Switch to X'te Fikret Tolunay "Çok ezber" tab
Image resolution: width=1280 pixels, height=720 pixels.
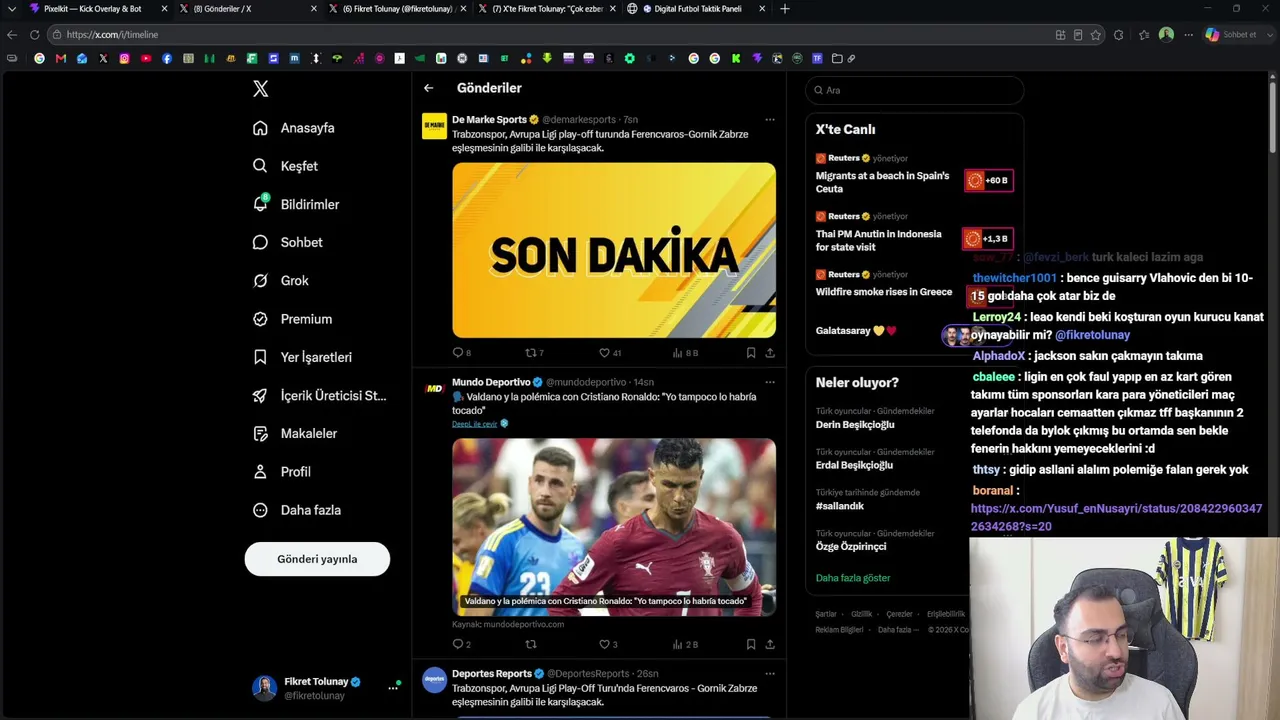(547, 9)
